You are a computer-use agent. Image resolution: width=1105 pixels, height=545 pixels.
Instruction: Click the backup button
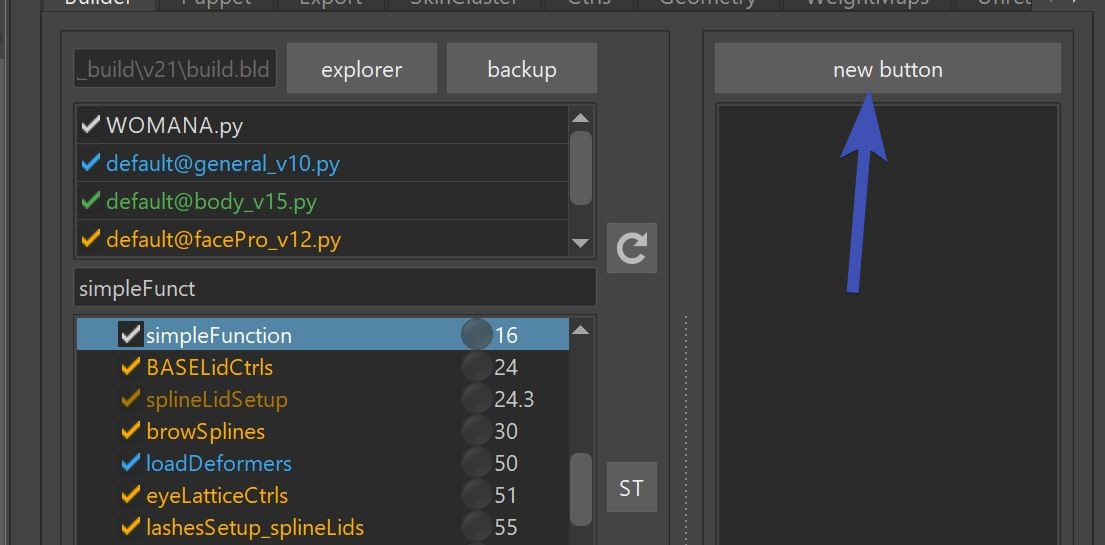point(521,68)
